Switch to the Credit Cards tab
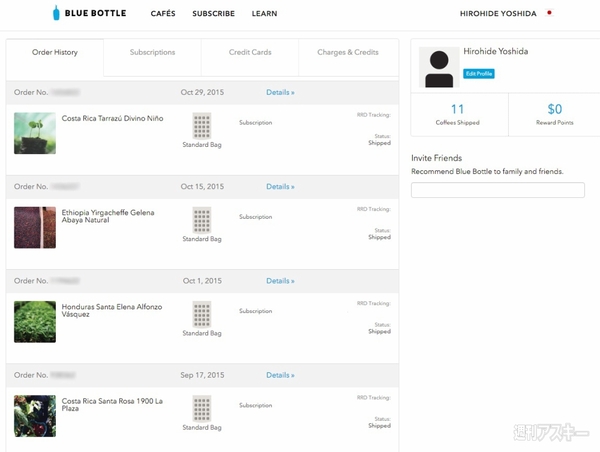This screenshot has width=600, height=452. [x=249, y=52]
